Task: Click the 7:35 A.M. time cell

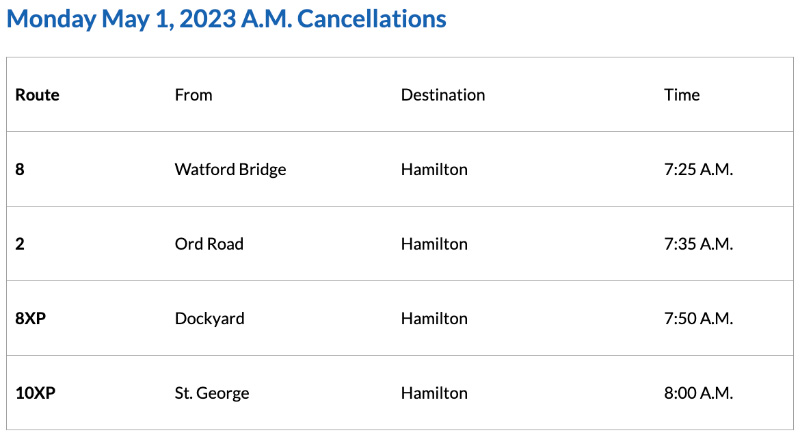Action: (x=698, y=244)
